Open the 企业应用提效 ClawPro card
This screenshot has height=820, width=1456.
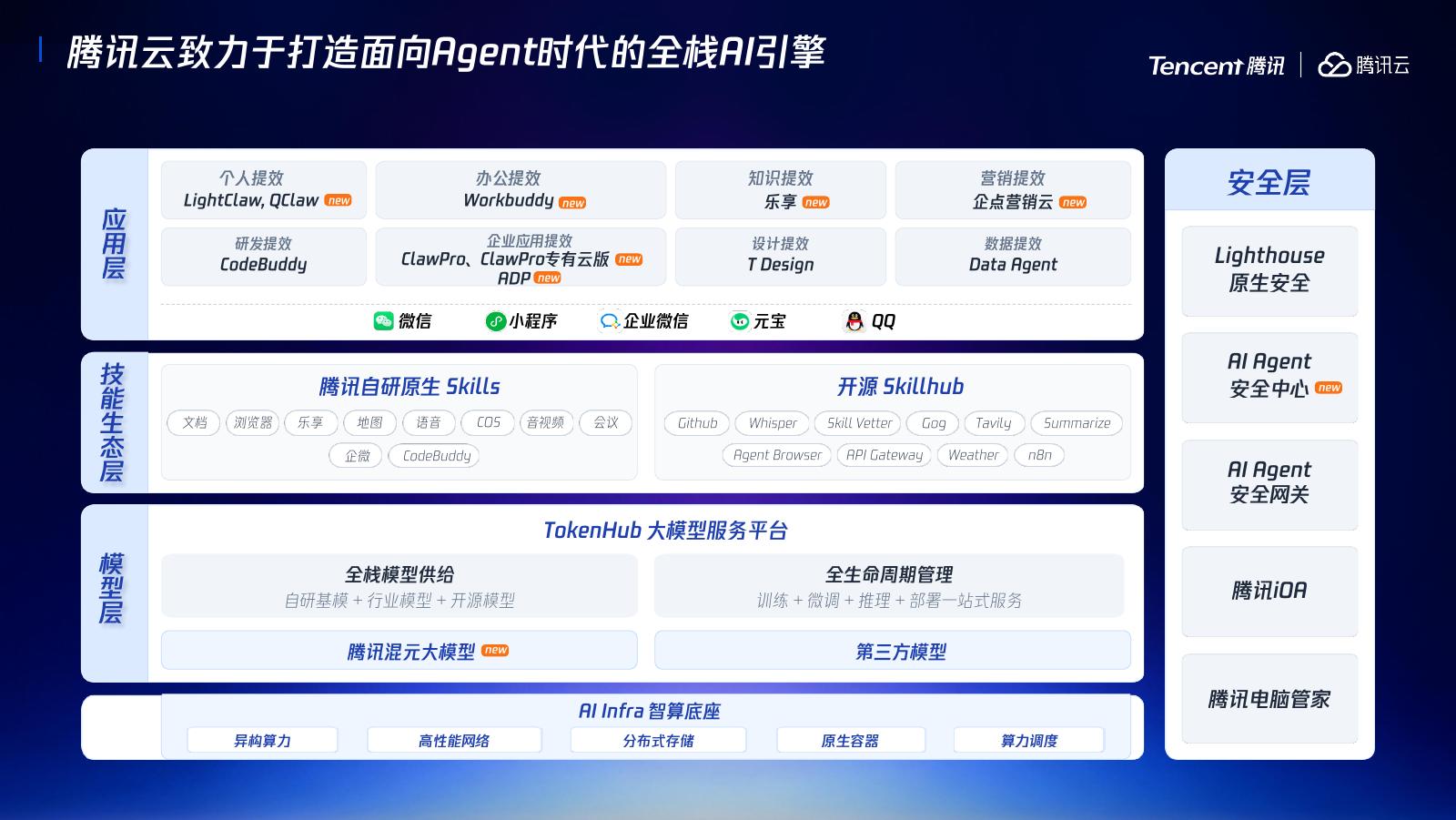coord(521,257)
